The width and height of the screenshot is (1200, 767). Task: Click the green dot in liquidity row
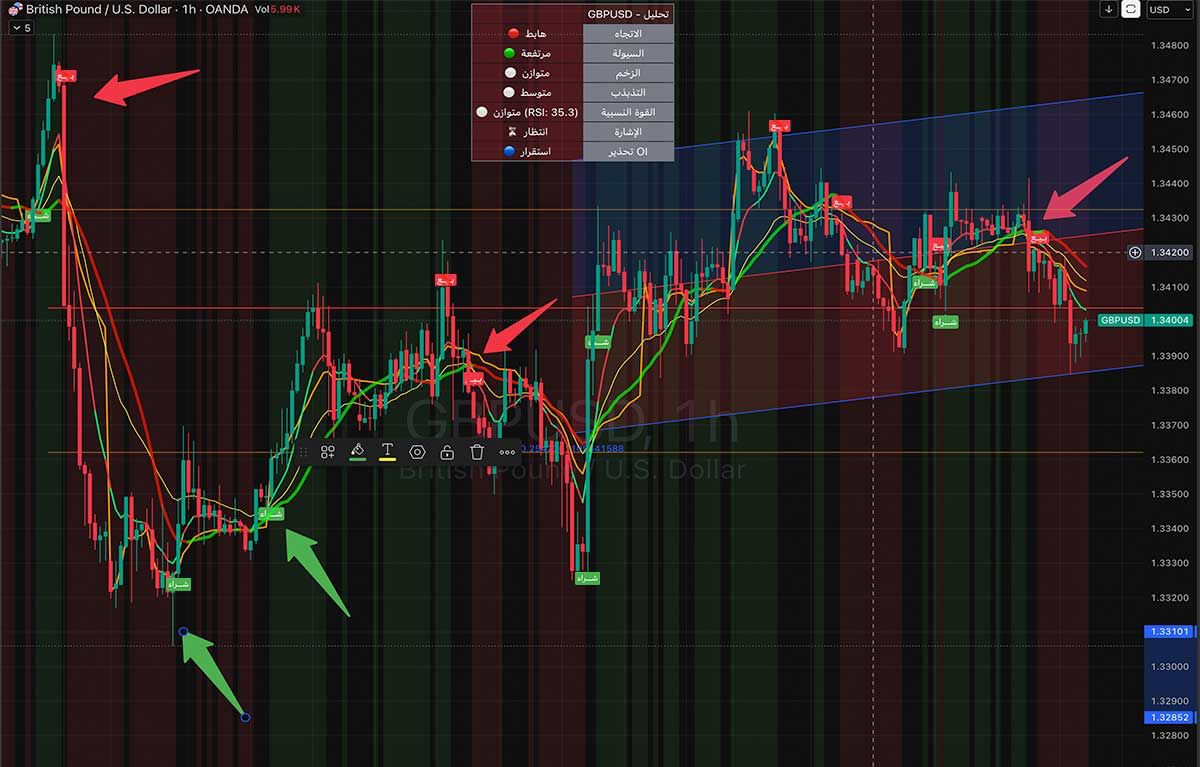509,53
